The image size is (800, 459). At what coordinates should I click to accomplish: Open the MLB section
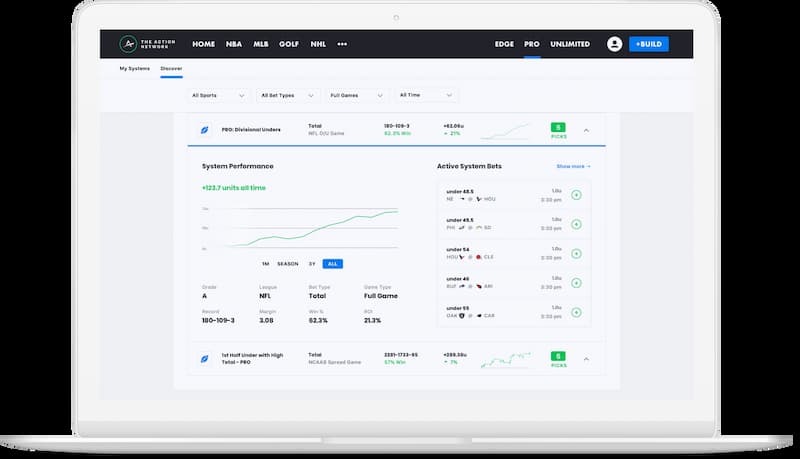coord(261,44)
